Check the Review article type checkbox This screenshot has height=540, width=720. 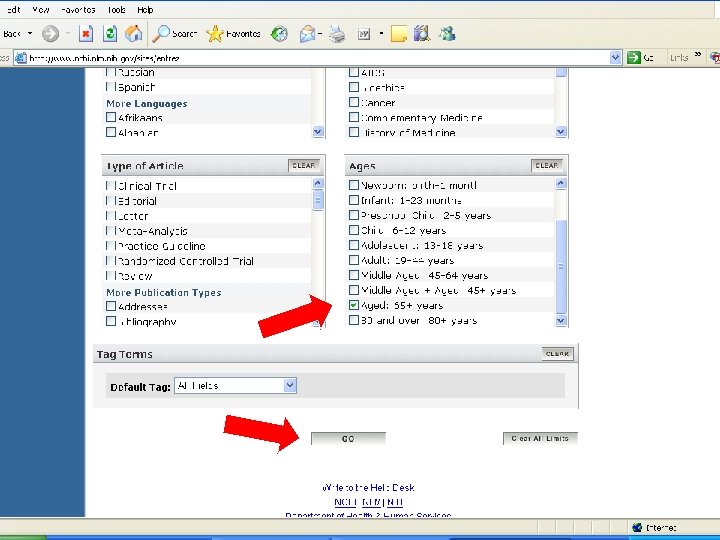110,276
